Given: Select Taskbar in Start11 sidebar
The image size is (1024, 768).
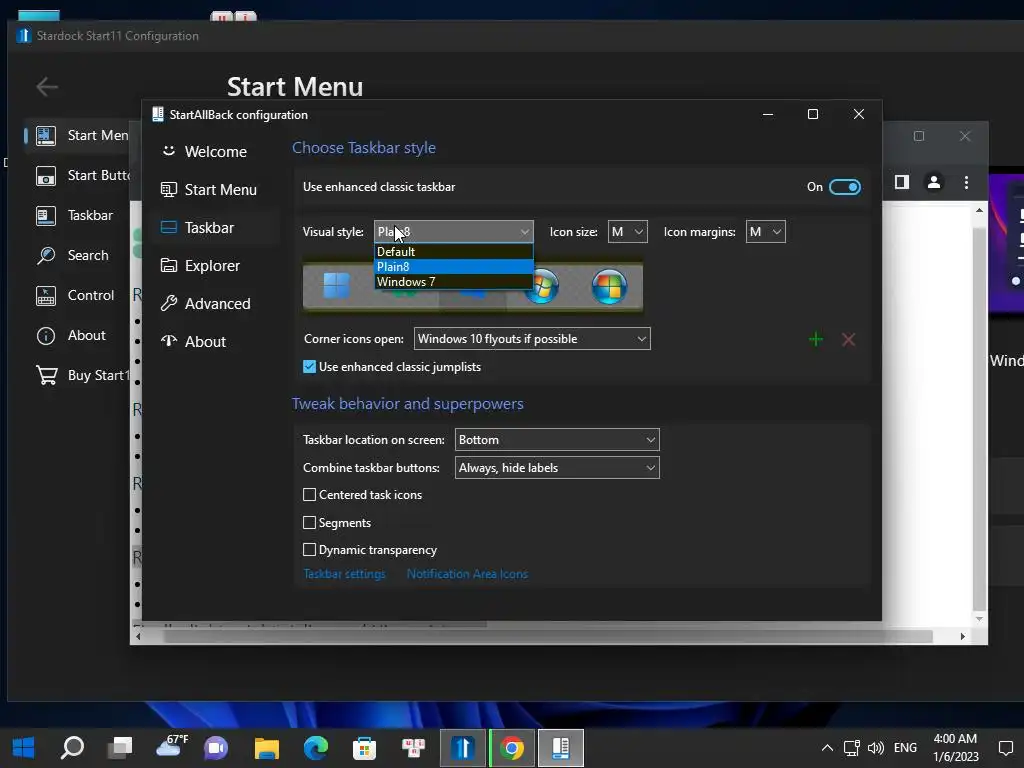Looking at the screenshot, I should click(74, 216).
